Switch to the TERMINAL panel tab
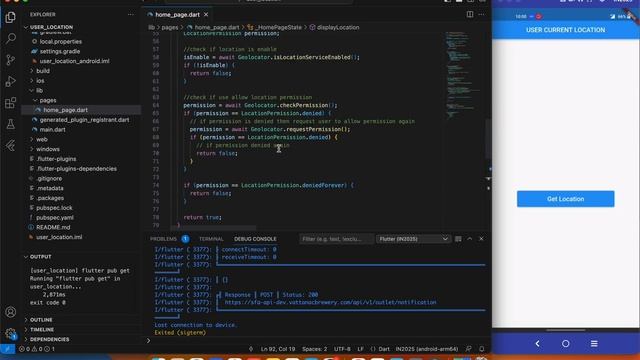This screenshot has height=360, width=640. tap(211, 239)
